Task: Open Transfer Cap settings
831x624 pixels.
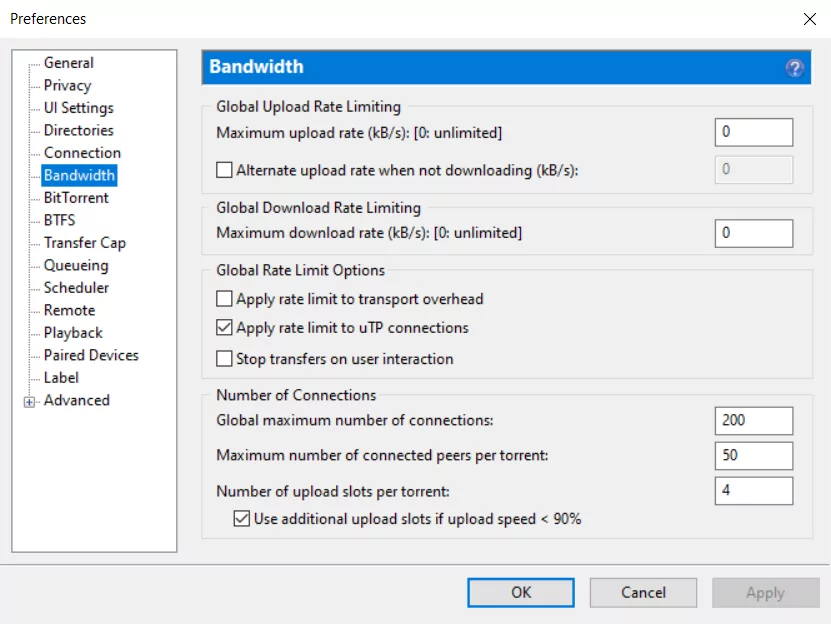Action: click(x=85, y=243)
